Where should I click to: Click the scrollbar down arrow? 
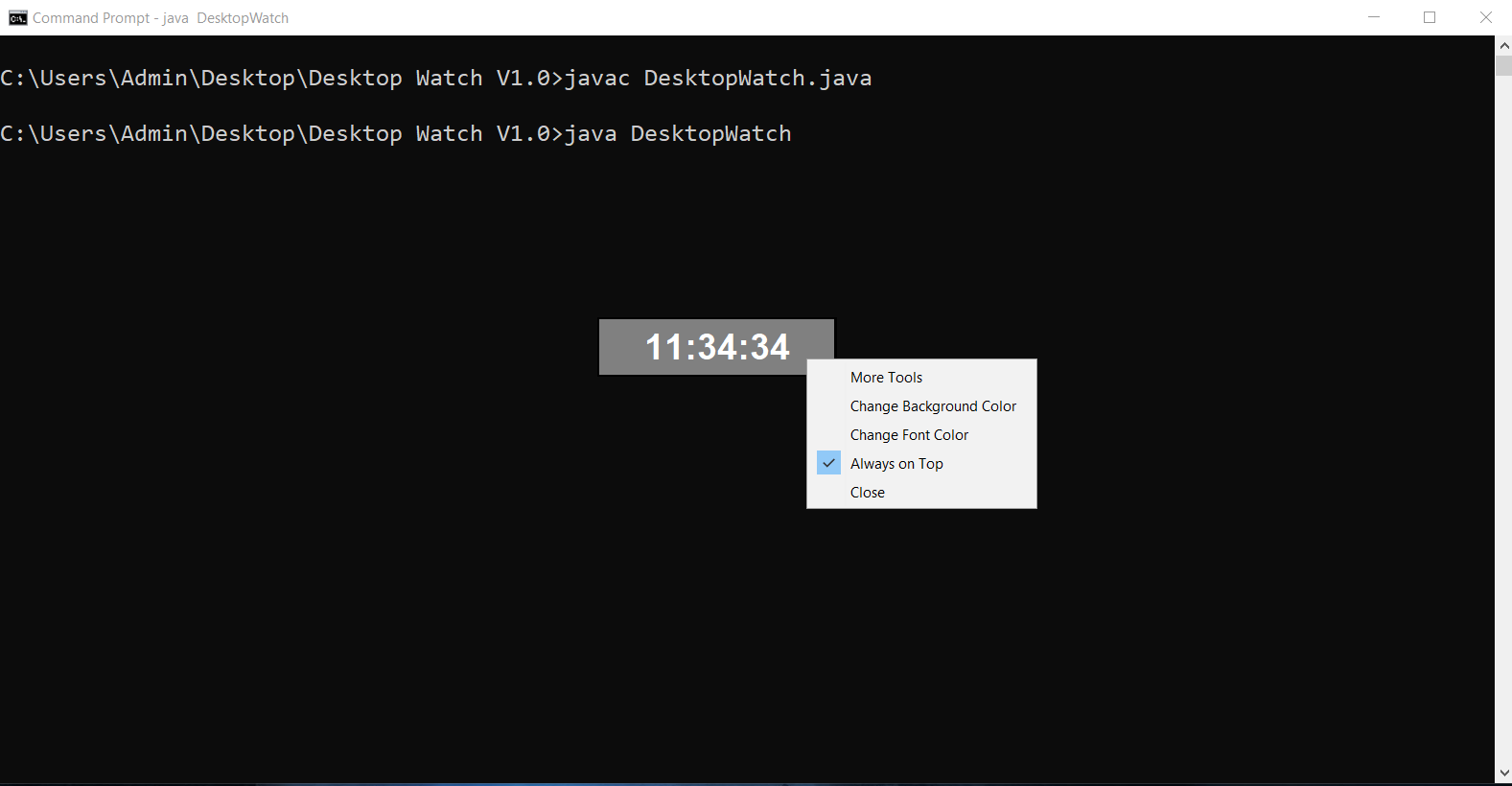pos(1503,773)
